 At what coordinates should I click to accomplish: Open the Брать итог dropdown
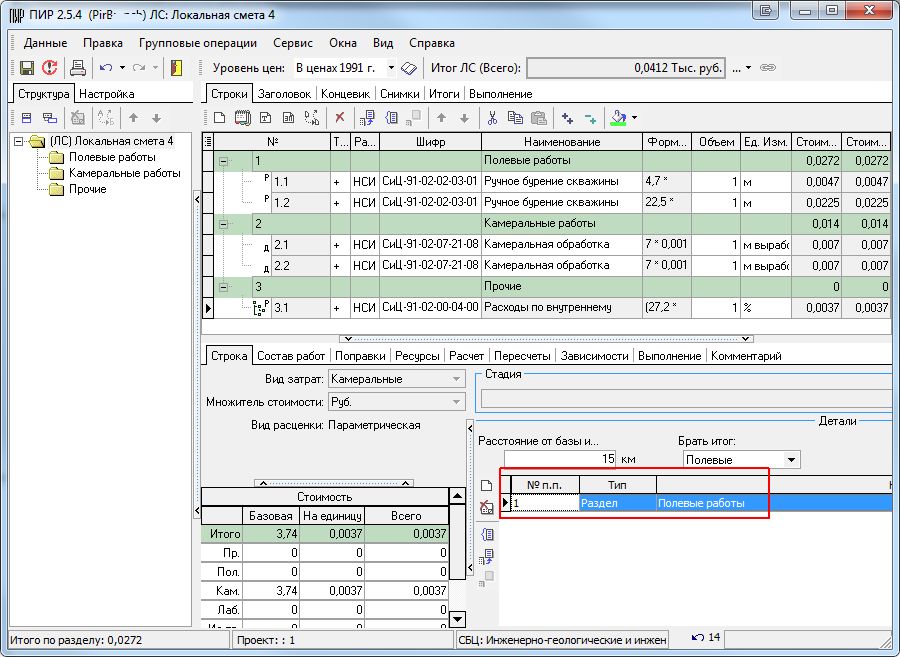tap(792, 460)
